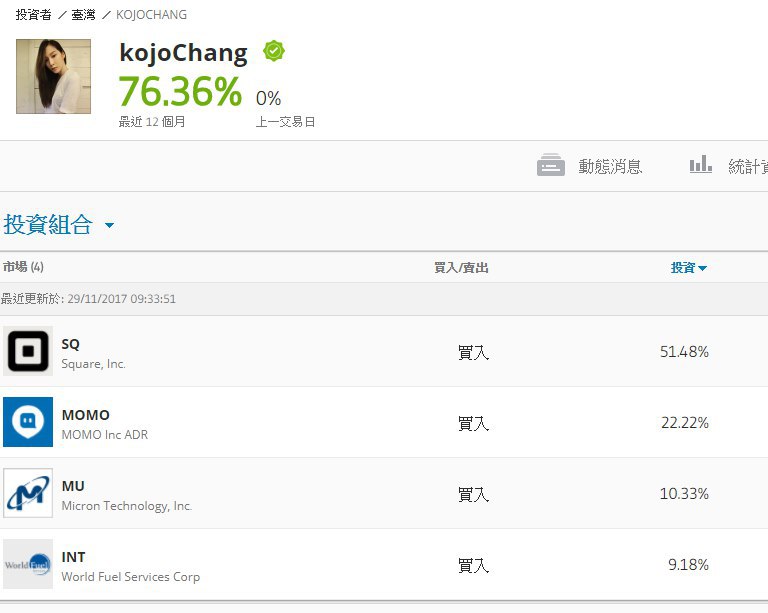Click 買入 in the SQ row

473,352
